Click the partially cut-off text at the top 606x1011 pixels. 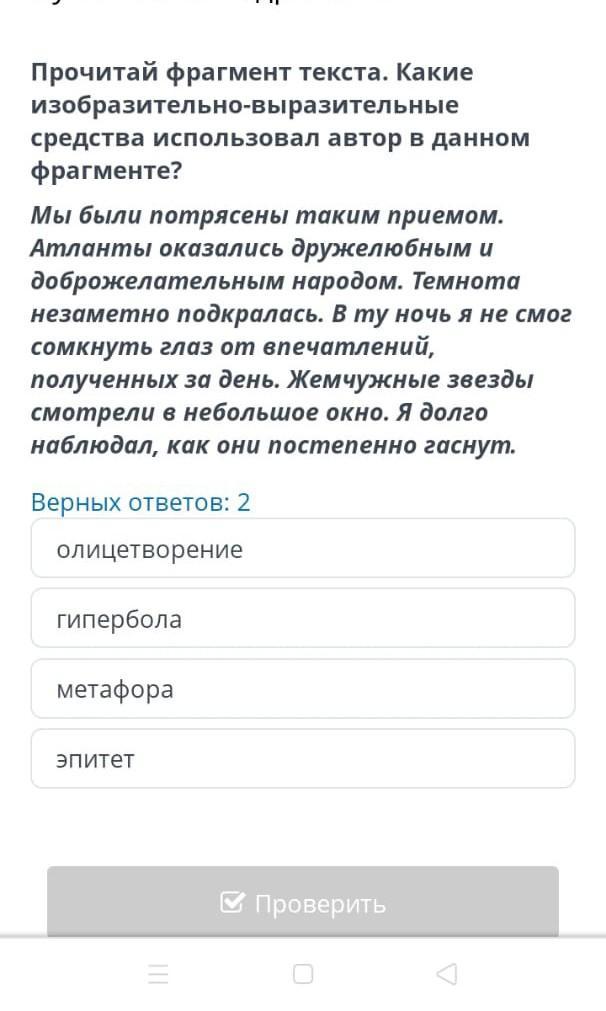pos(213,3)
